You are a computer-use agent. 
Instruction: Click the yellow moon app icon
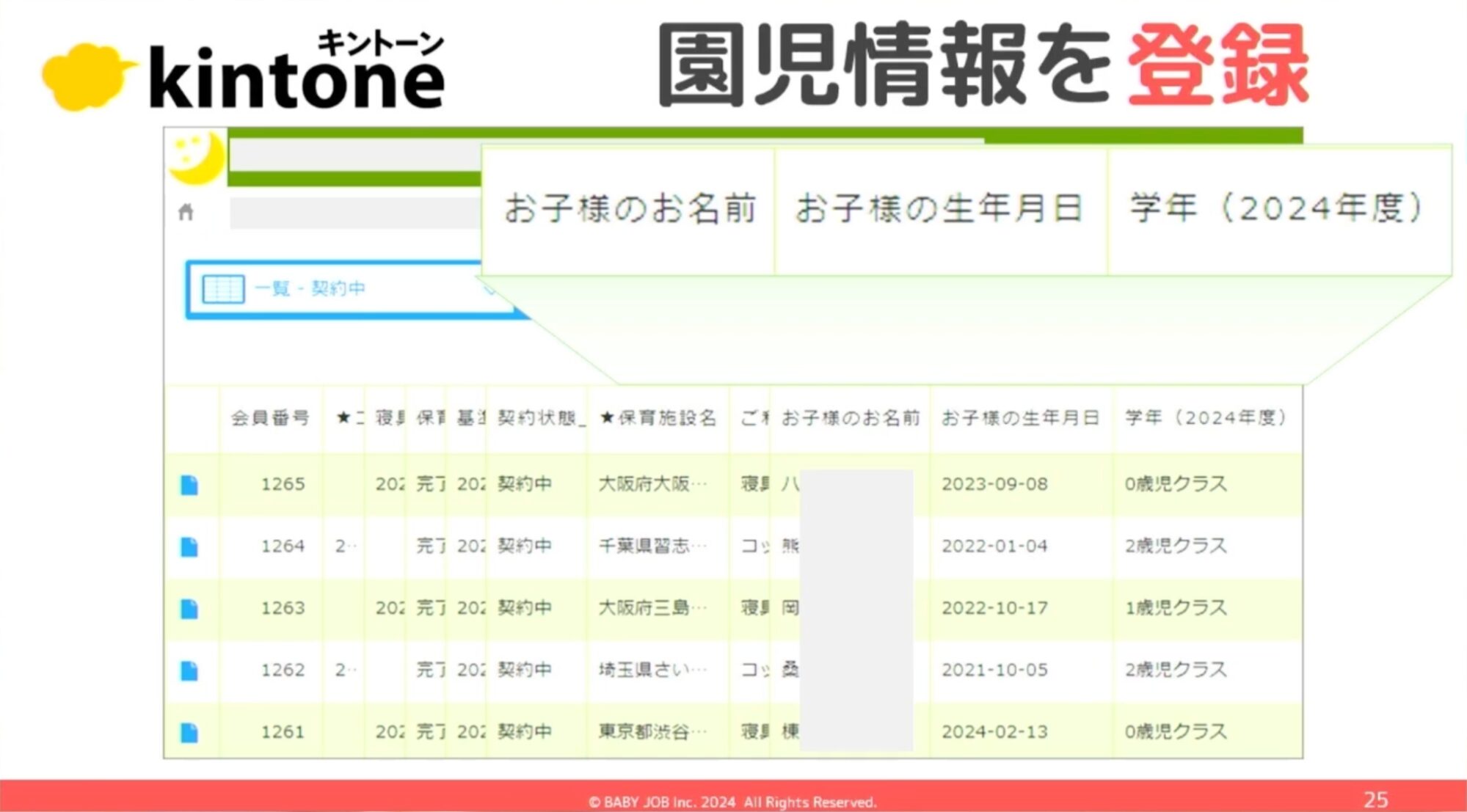(196, 157)
